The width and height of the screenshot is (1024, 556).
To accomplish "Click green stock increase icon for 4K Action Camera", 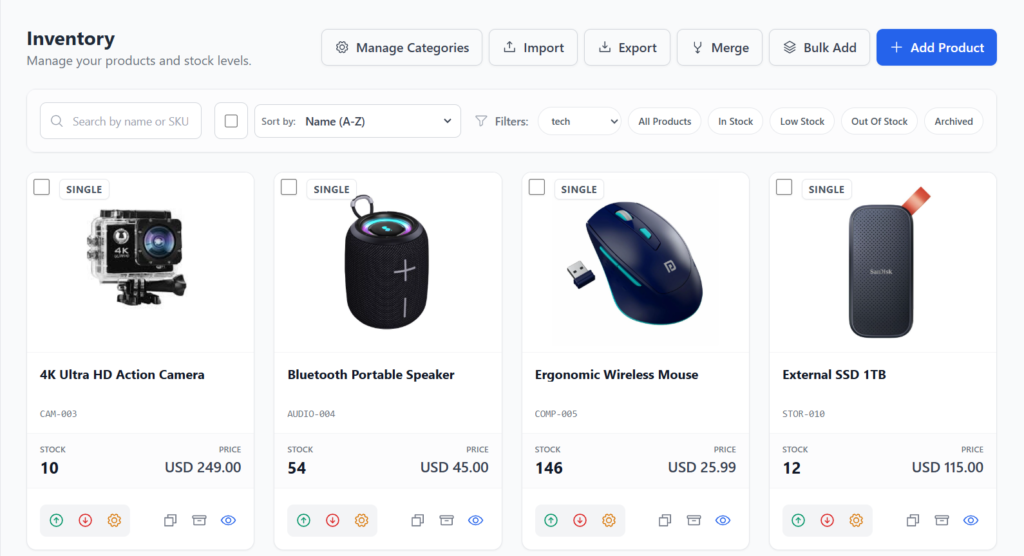I will (x=57, y=520).
